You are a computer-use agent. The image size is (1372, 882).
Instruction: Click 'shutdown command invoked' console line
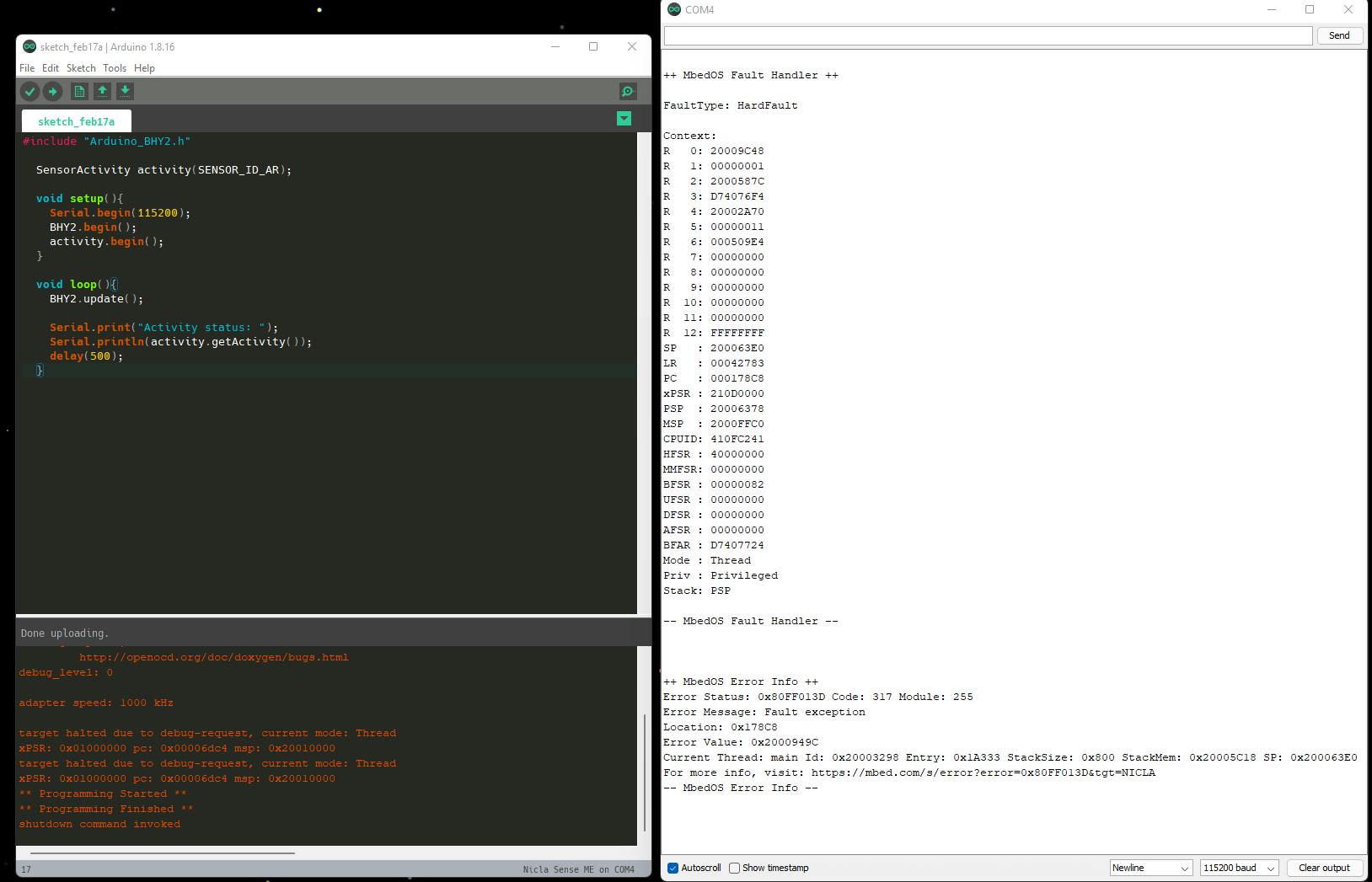(x=99, y=824)
